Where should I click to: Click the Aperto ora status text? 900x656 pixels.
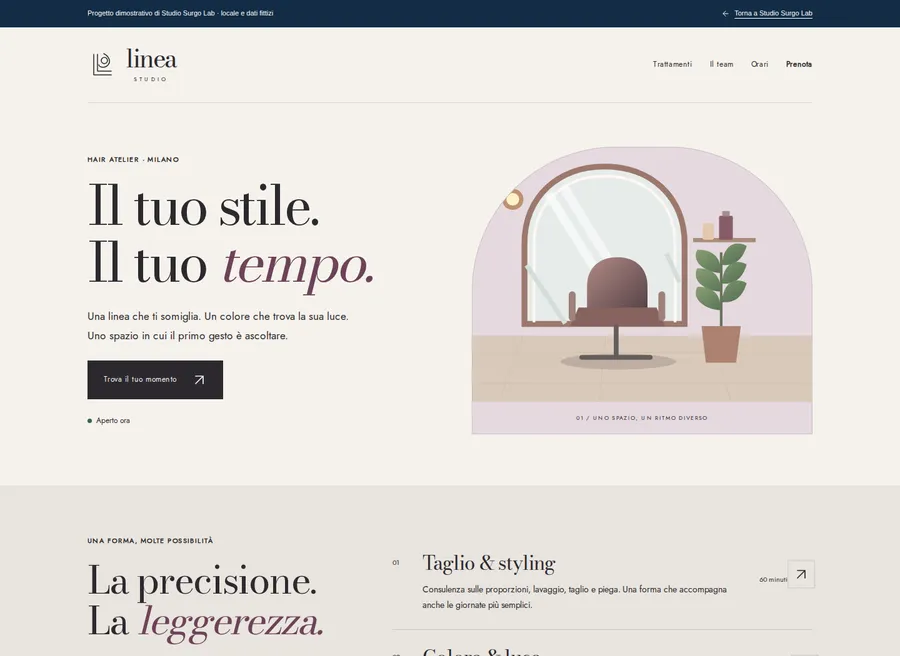(x=113, y=421)
